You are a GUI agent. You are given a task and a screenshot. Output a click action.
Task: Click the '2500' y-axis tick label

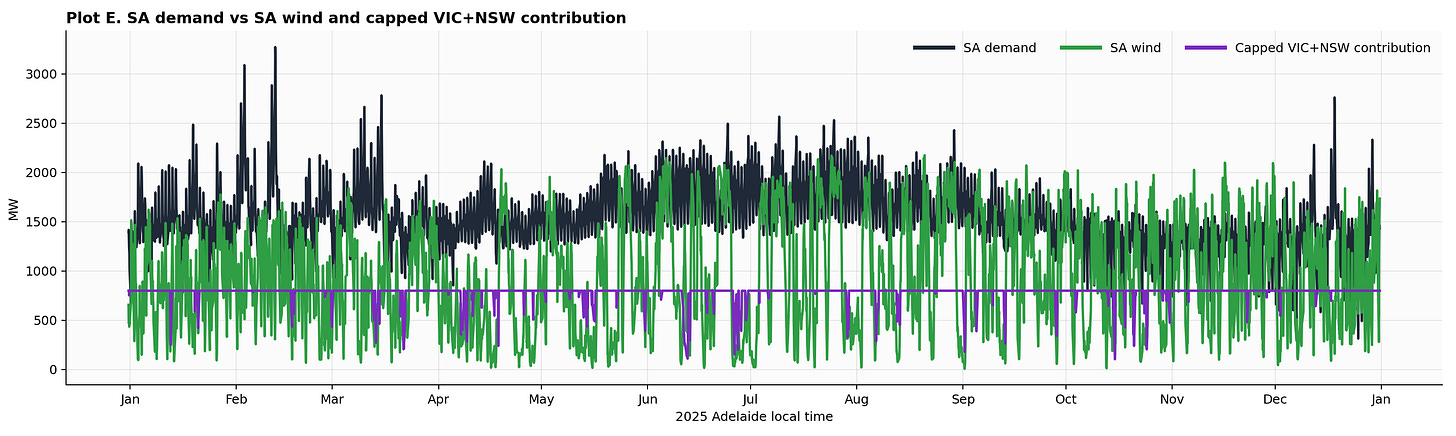point(42,124)
